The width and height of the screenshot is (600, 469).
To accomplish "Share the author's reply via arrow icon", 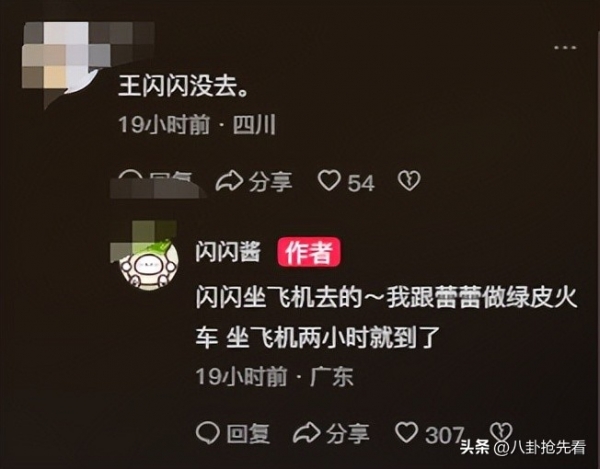I will (307, 433).
